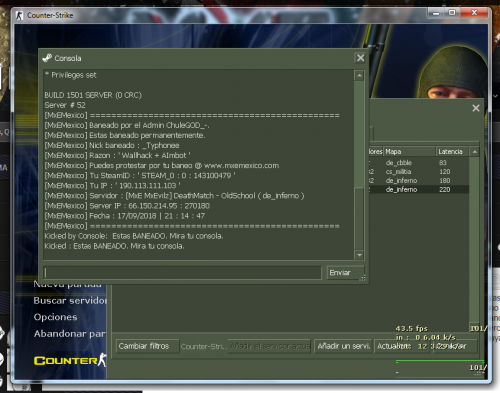Click the console scroll down arrow
Viewport: 500px width, 393px height.
(359, 255)
